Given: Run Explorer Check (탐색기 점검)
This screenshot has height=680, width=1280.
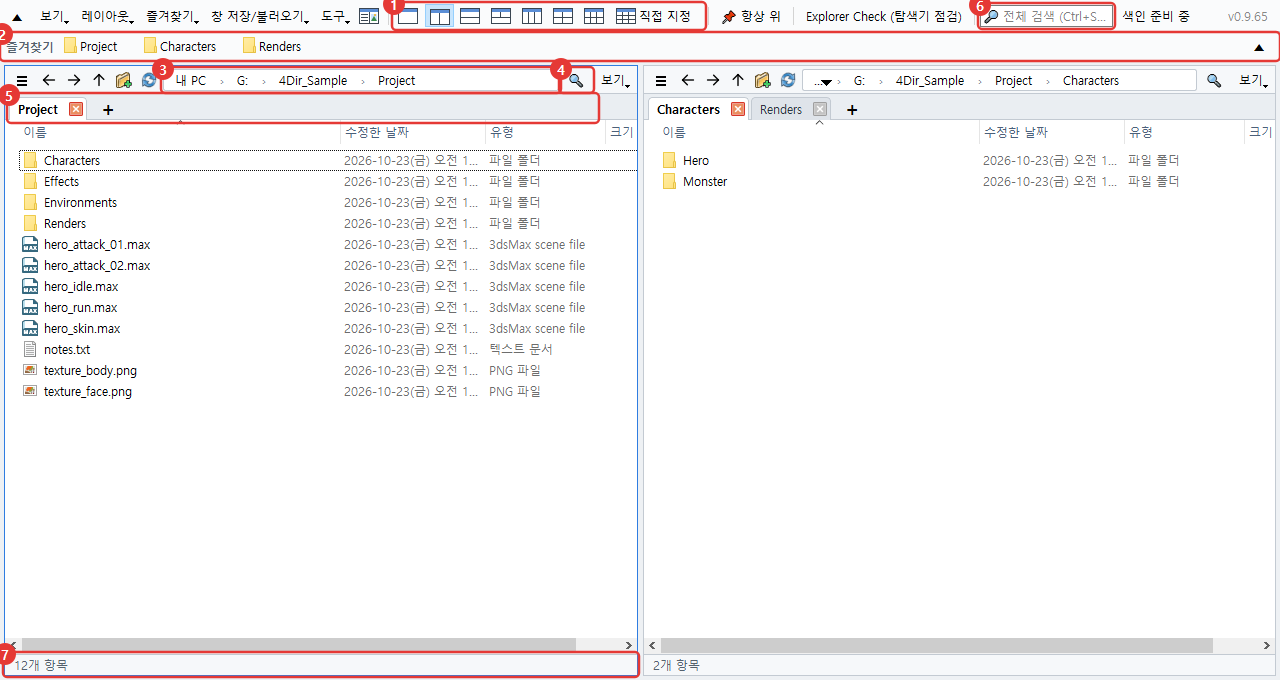Looking at the screenshot, I should [x=884, y=16].
